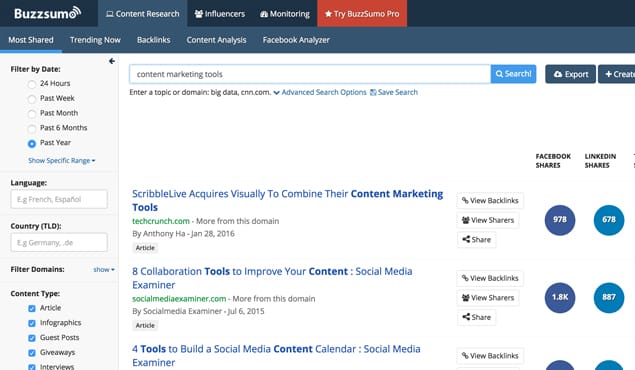Open the Monitoring tab

click(285, 14)
